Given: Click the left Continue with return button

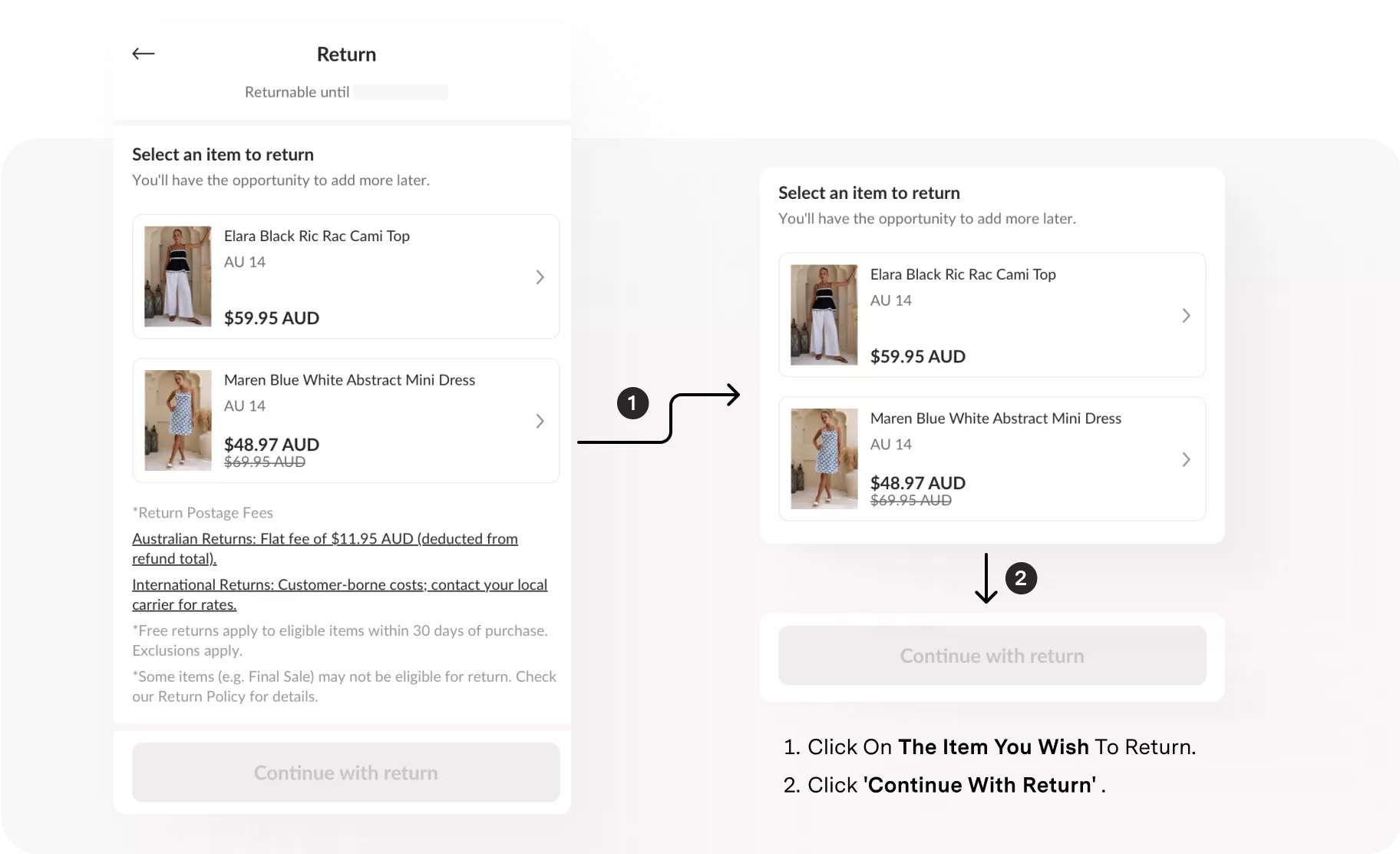Looking at the screenshot, I should [x=346, y=773].
